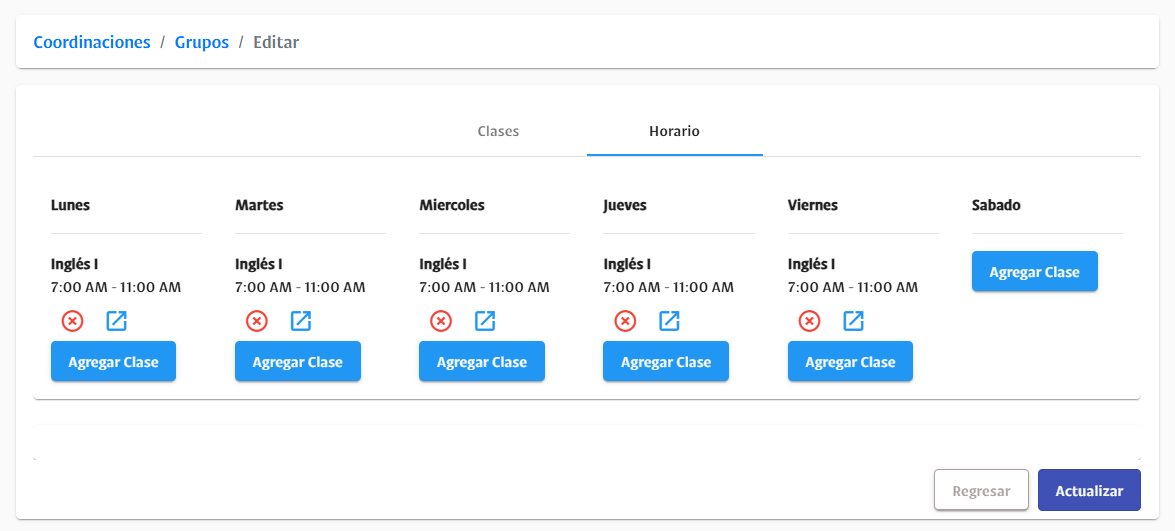
Task: Open edit icon for Martes class
Action: coord(301,321)
